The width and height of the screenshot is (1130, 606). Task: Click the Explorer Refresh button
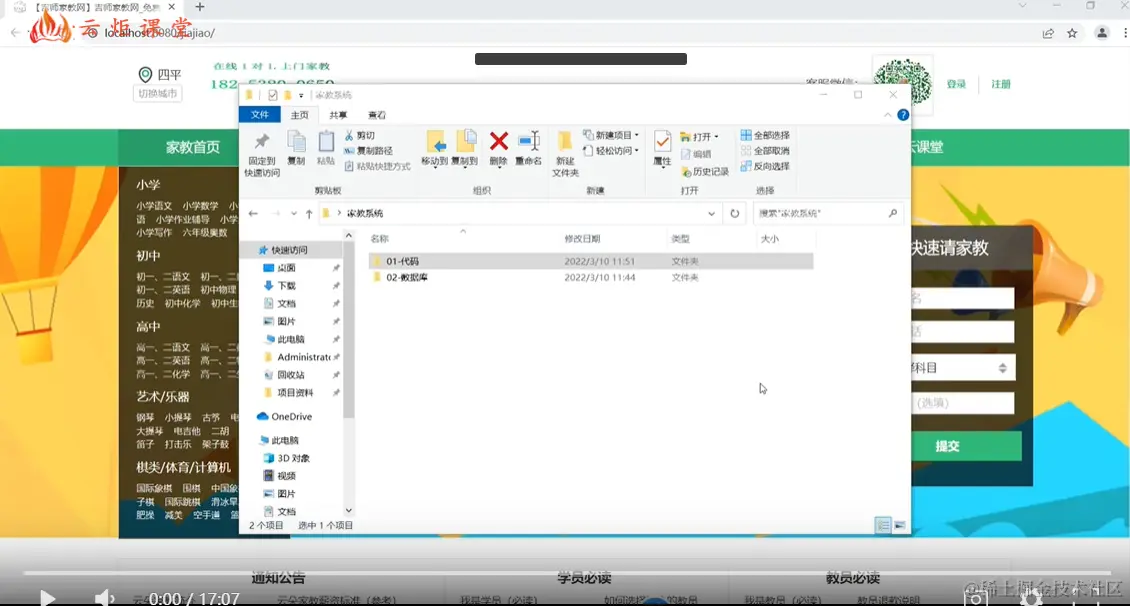pyautogui.click(x=734, y=213)
